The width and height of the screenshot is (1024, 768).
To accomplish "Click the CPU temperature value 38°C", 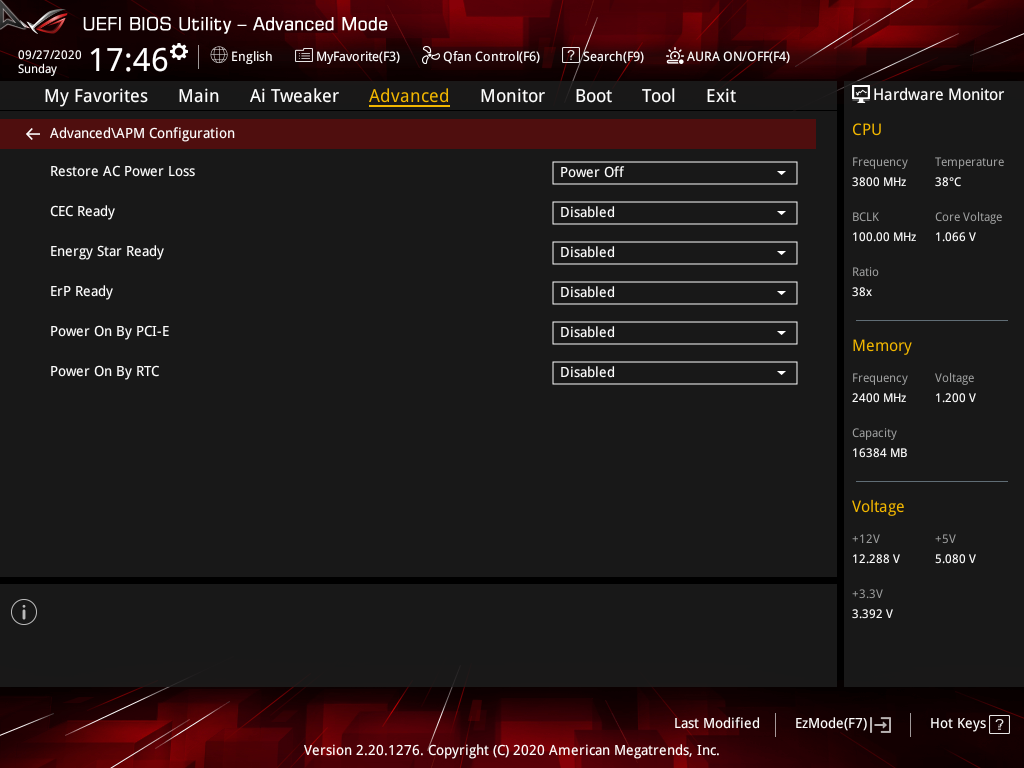I will [948, 182].
